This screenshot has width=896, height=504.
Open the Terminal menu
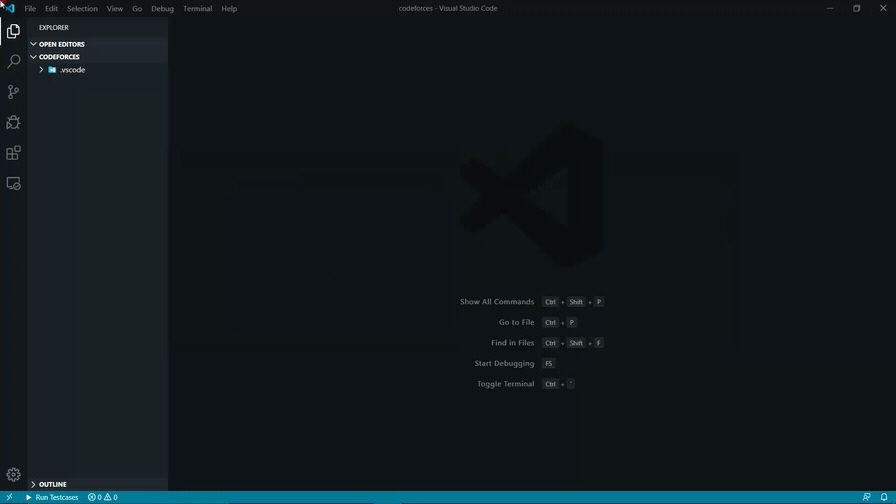[198, 9]
